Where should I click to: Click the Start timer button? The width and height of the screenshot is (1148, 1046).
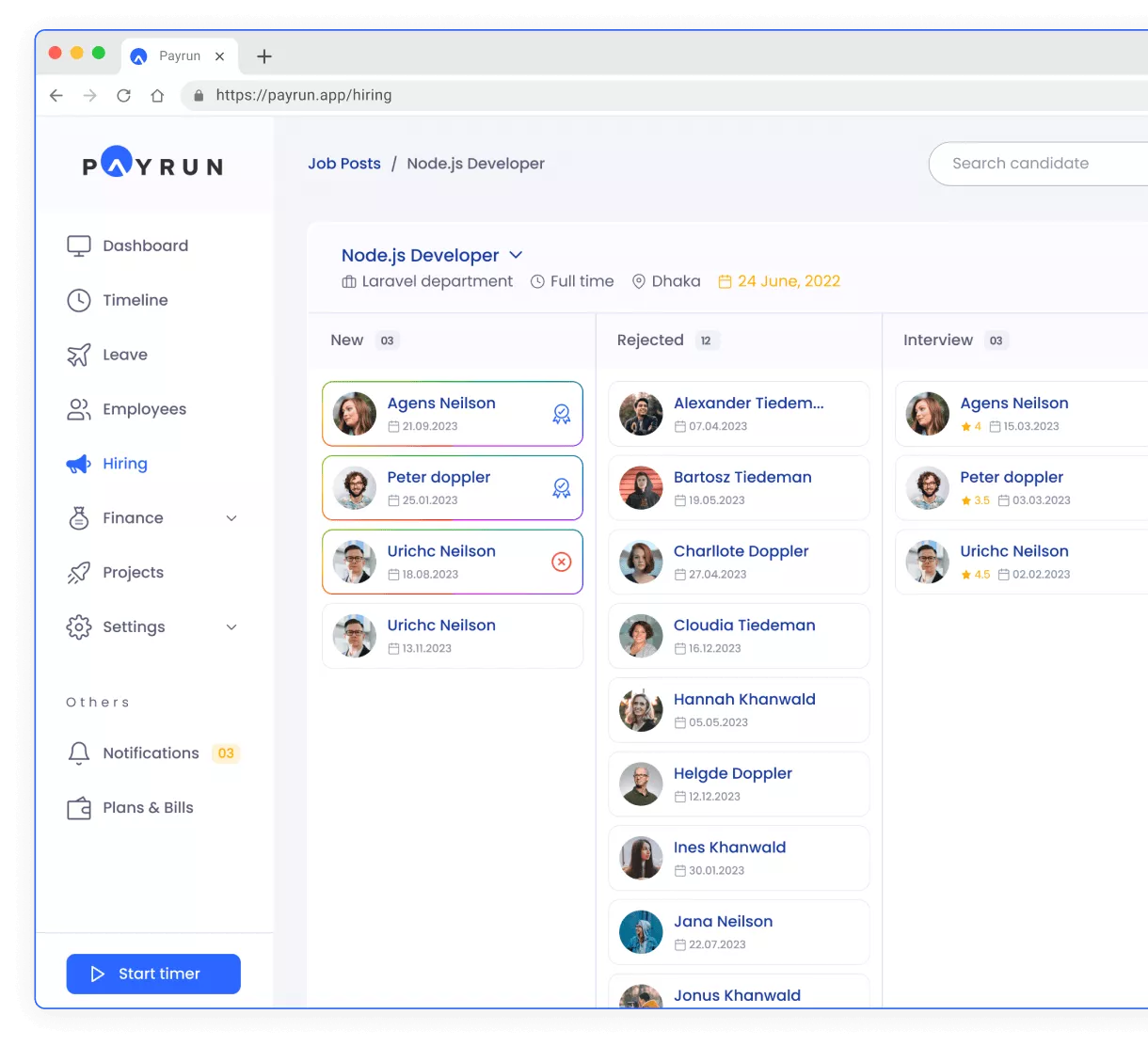153,974
